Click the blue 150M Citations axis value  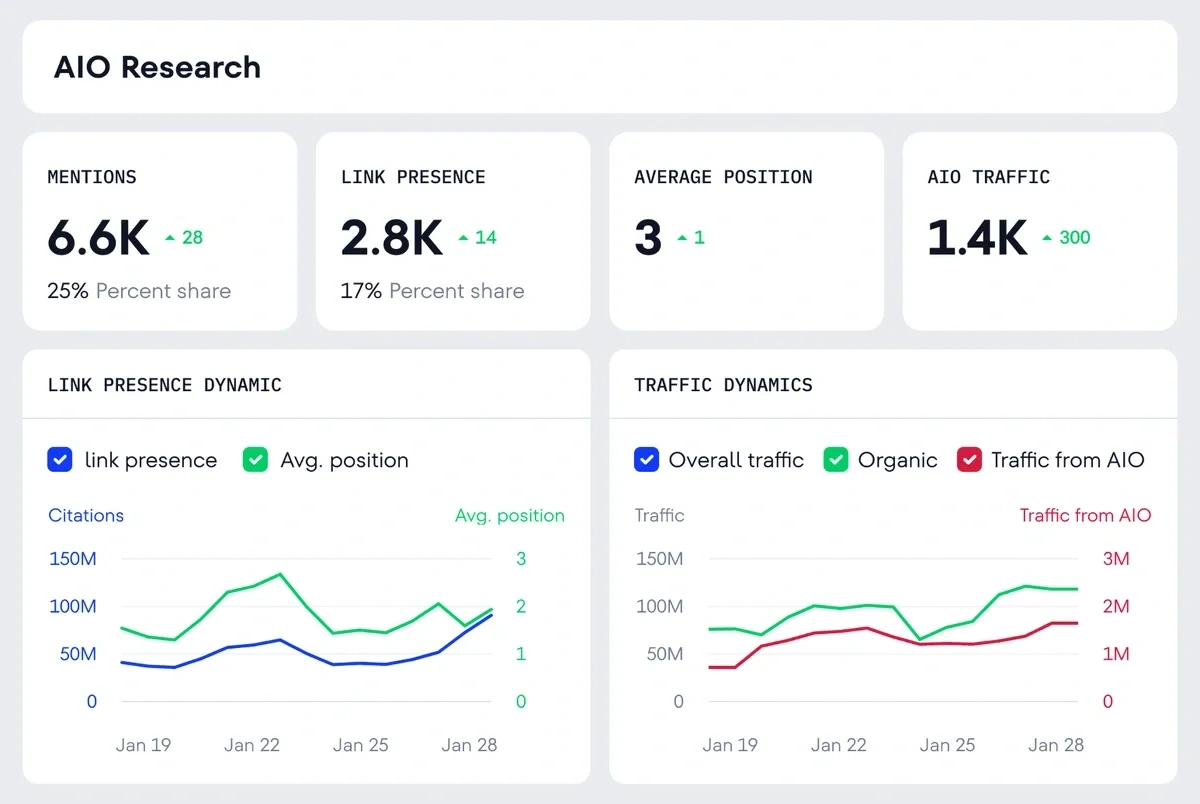point(73,559)
